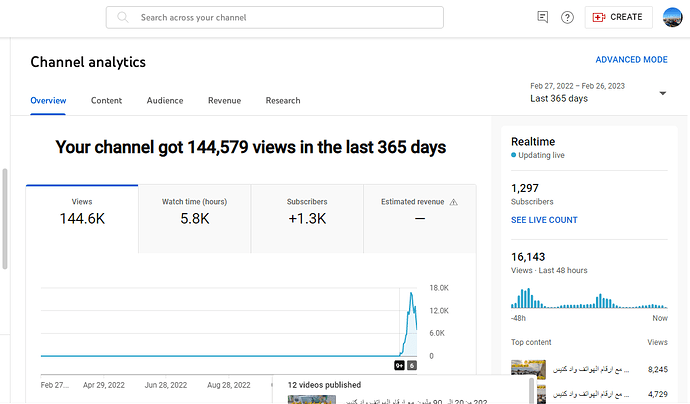The height and width of the screenshot is (404, 690).
Task: Open the help question mark icon
Action: [567, 17]
